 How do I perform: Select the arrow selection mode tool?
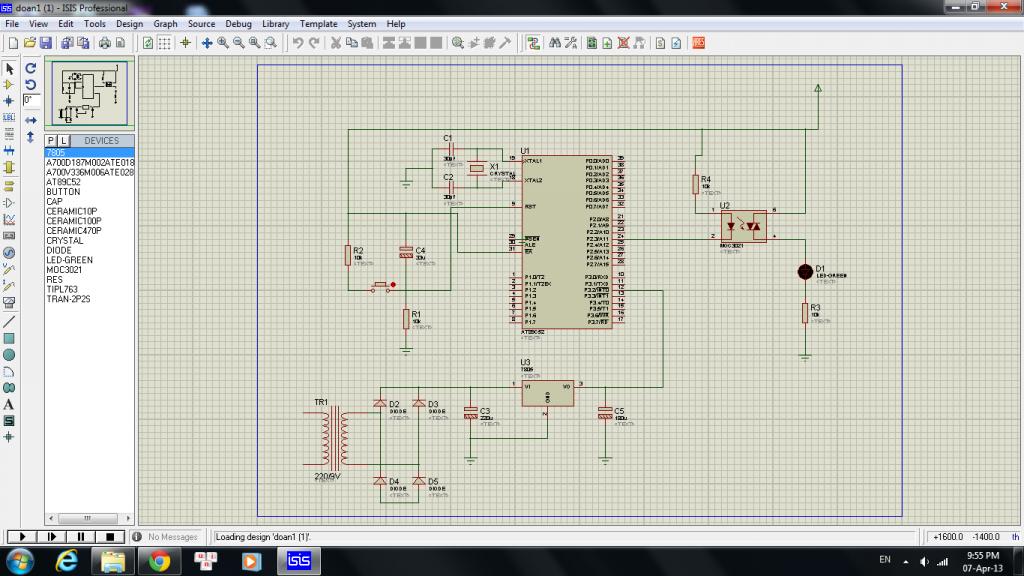pyautogui.click(x=9, y=69)
